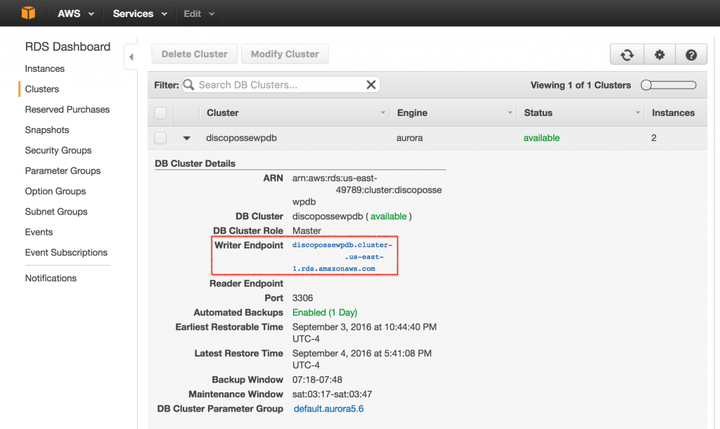Click the Viewing 1 of 1 Clusters text

click(580, 85)
